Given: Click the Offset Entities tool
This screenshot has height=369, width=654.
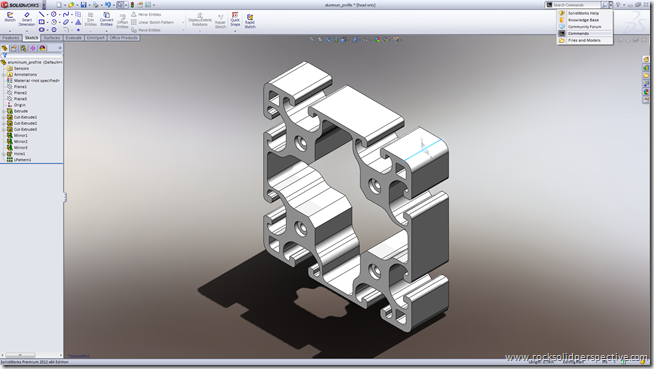Looking at the screenshot, I should point(122,22).
